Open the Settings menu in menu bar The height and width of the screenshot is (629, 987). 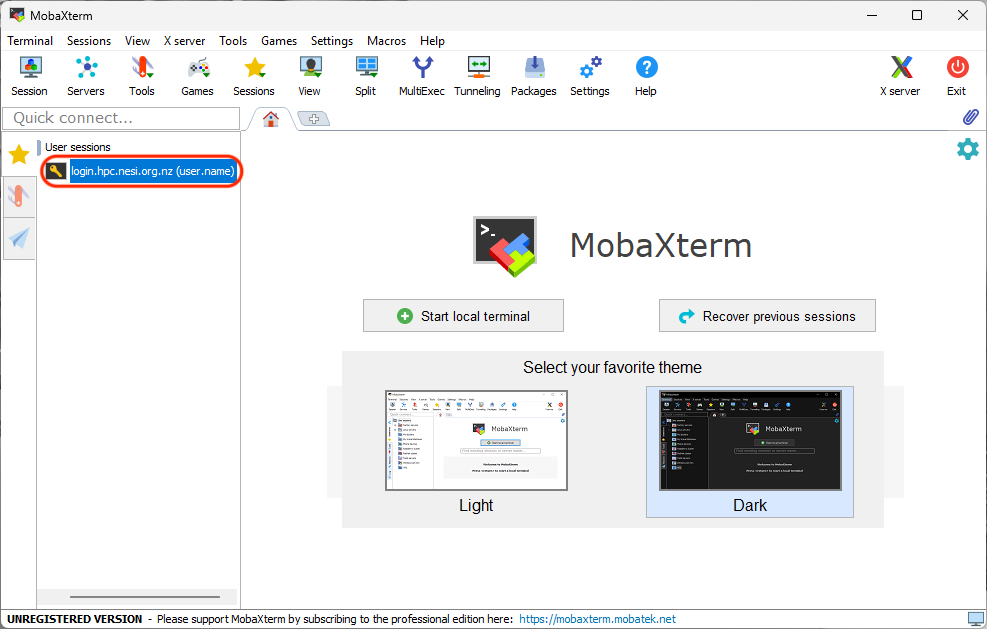point(332,41)
